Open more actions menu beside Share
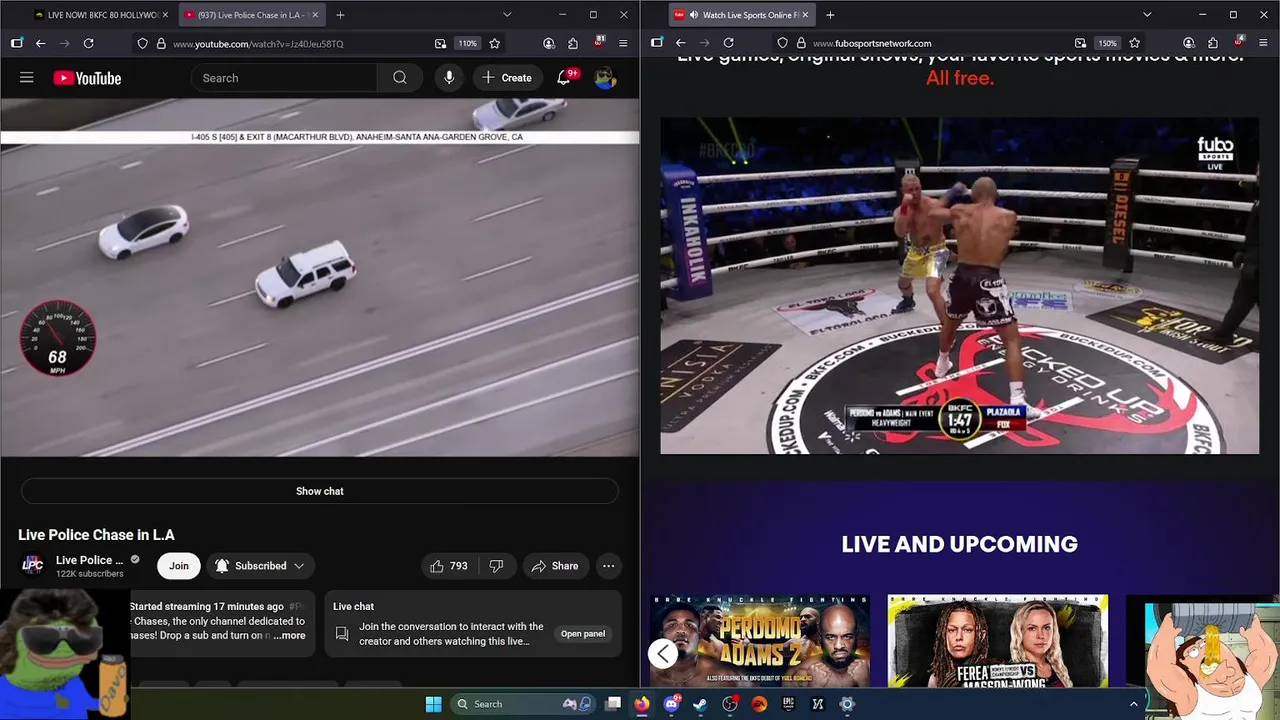This screenshot has width=1280, height=720. click(x=608, y=566)
